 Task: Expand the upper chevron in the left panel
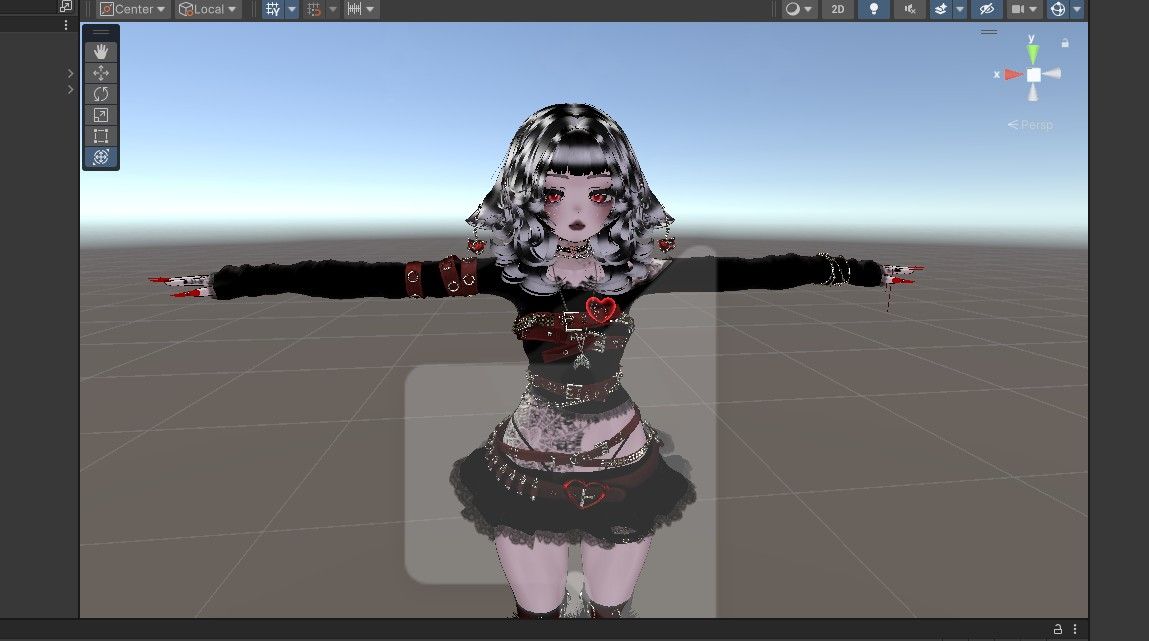[x=70, y=73]
